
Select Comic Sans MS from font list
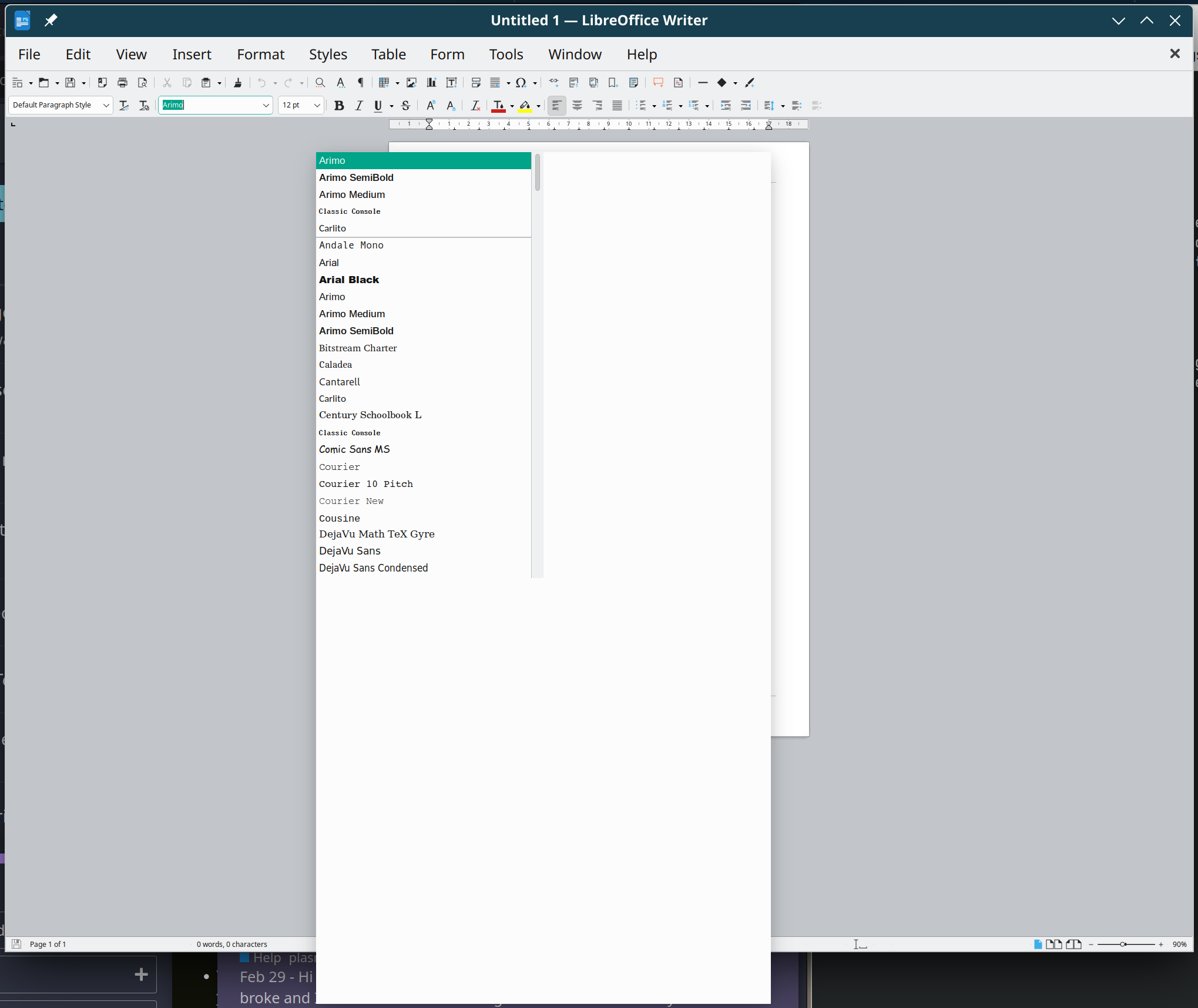click(423, 449)
